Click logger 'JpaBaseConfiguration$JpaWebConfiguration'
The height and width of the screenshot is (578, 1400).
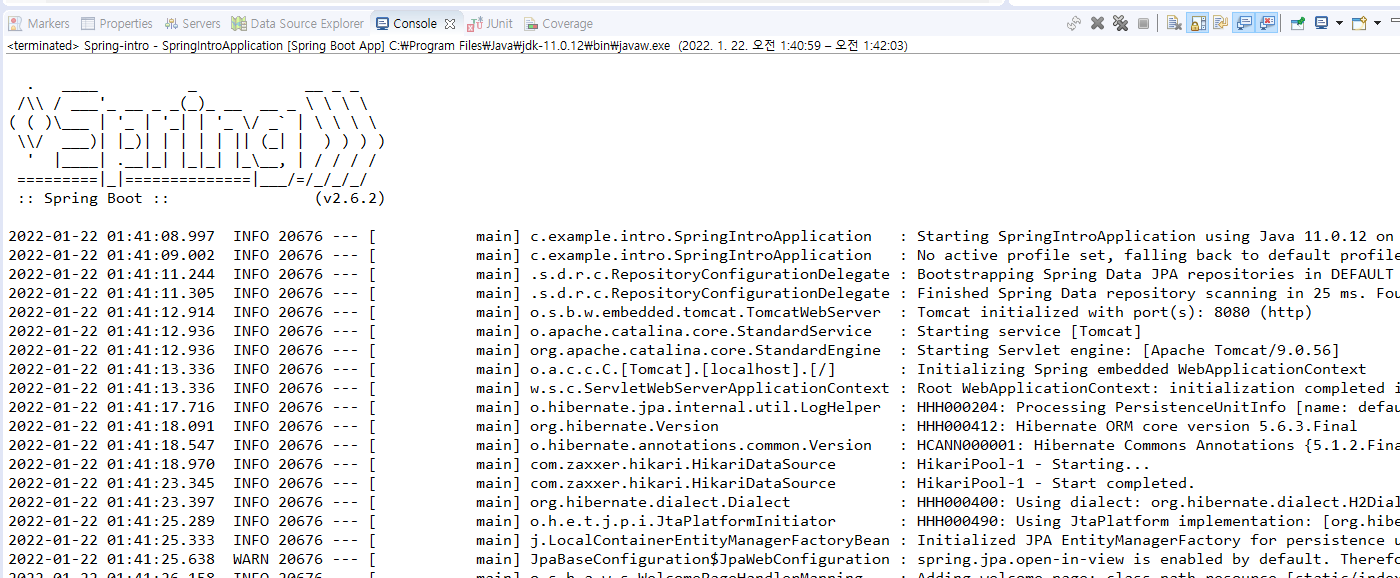tap(710, 559)
